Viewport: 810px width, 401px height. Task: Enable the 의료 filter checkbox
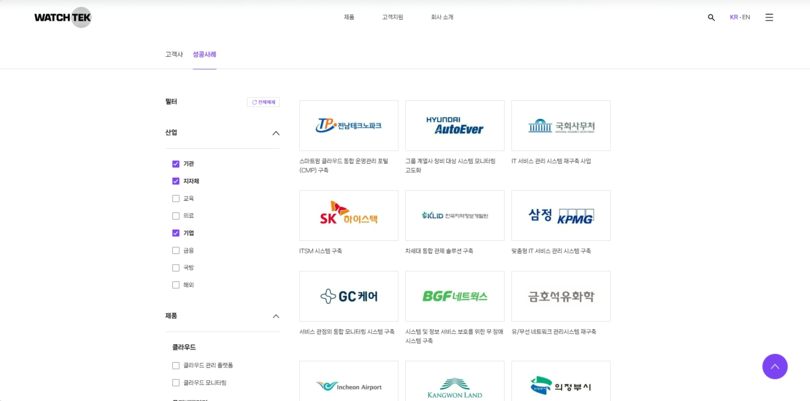pyautogui.click(x=176, y=216)
